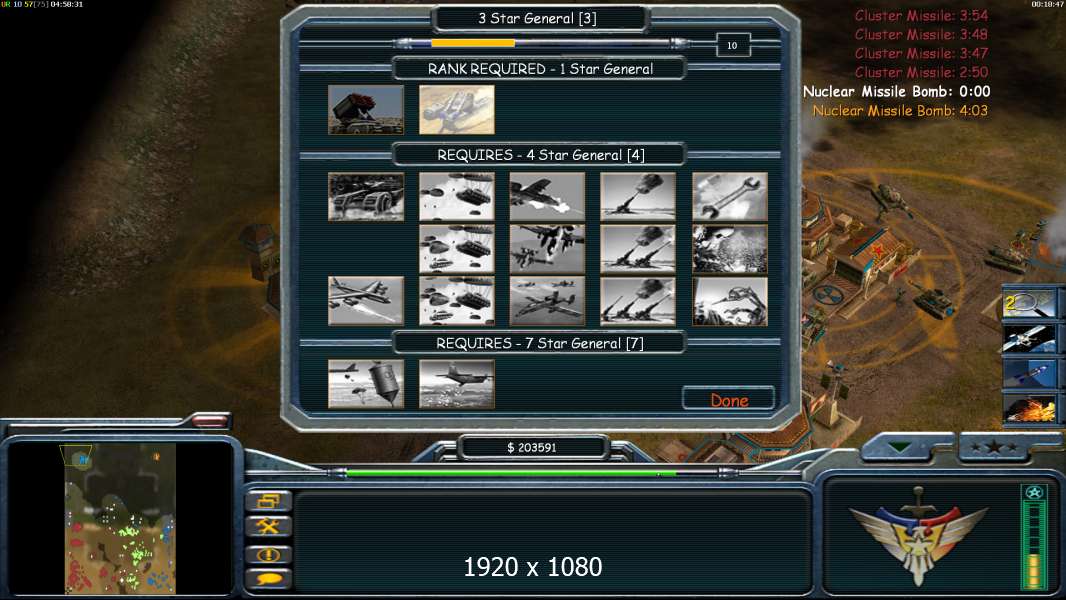Open the three-star Generals powers button
Screen dimensions: 1066x600
tap(994, 447)
